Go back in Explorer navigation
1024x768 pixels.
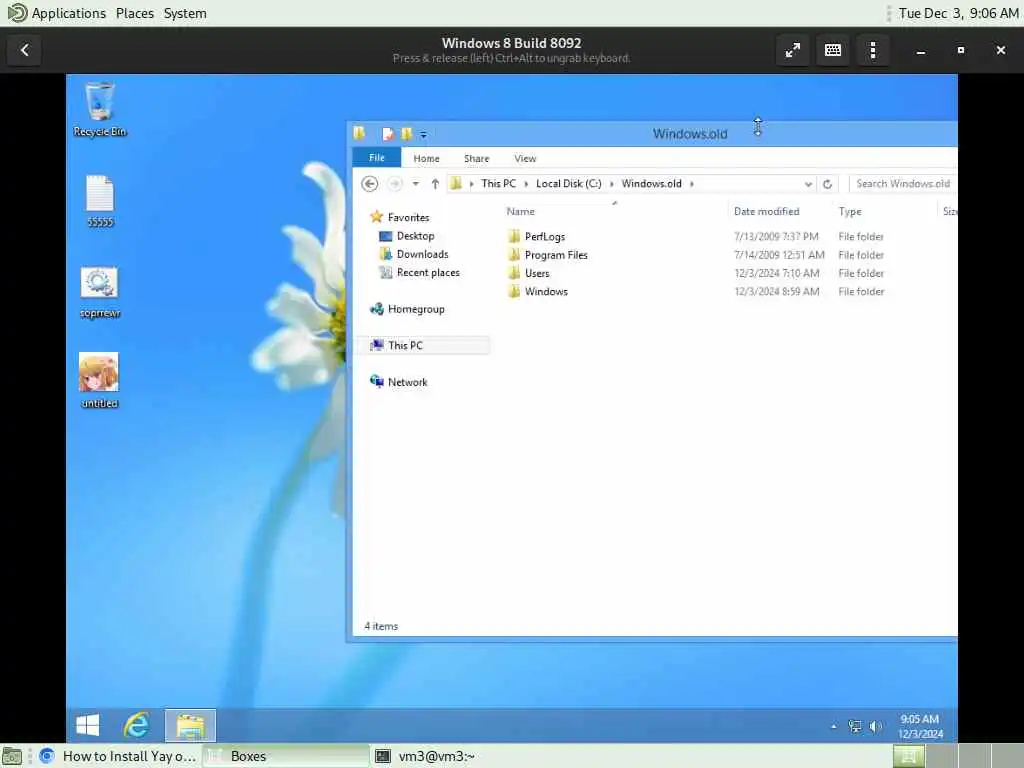[370, 184]
